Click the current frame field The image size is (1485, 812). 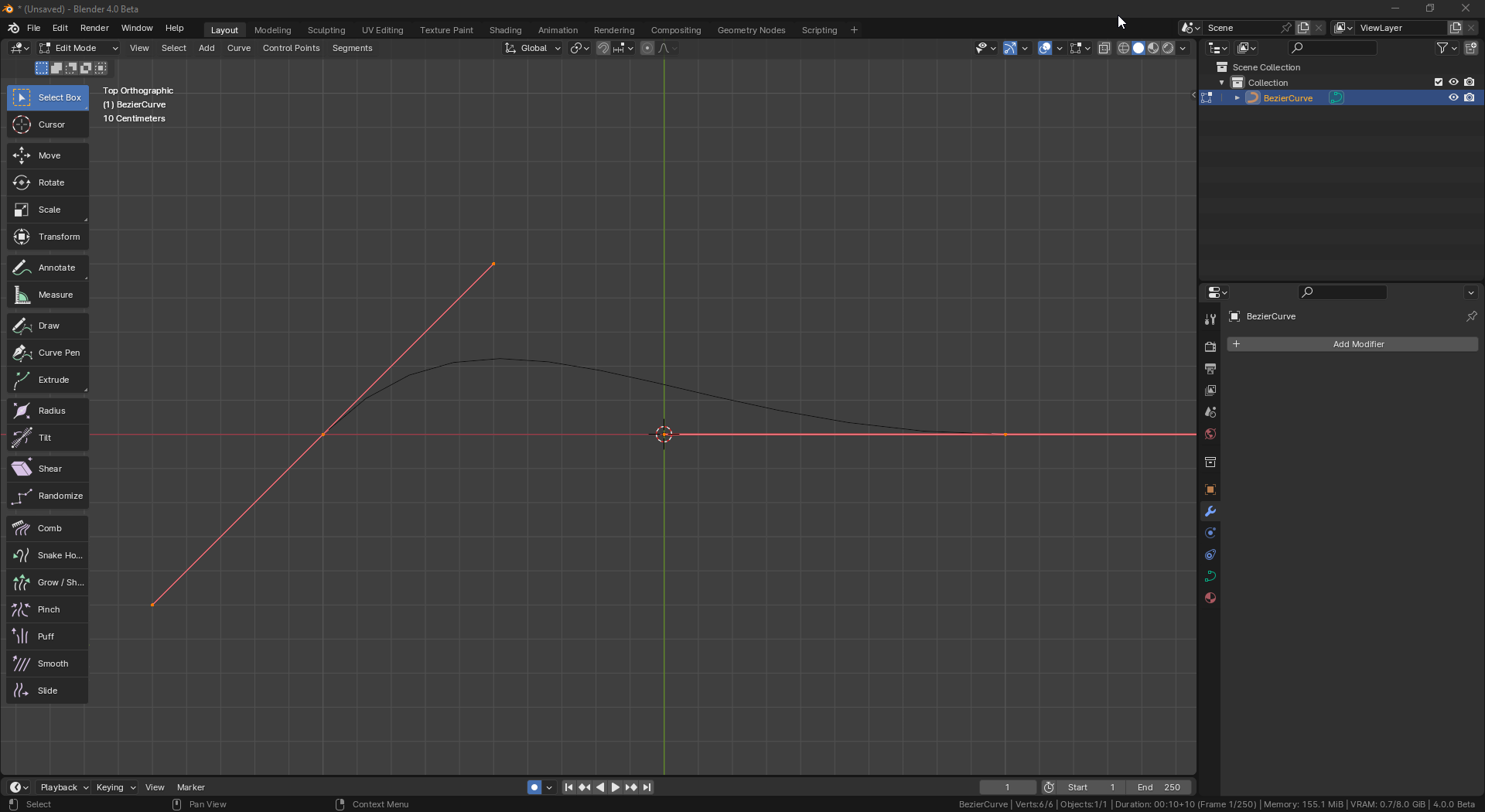(1007, 787)
